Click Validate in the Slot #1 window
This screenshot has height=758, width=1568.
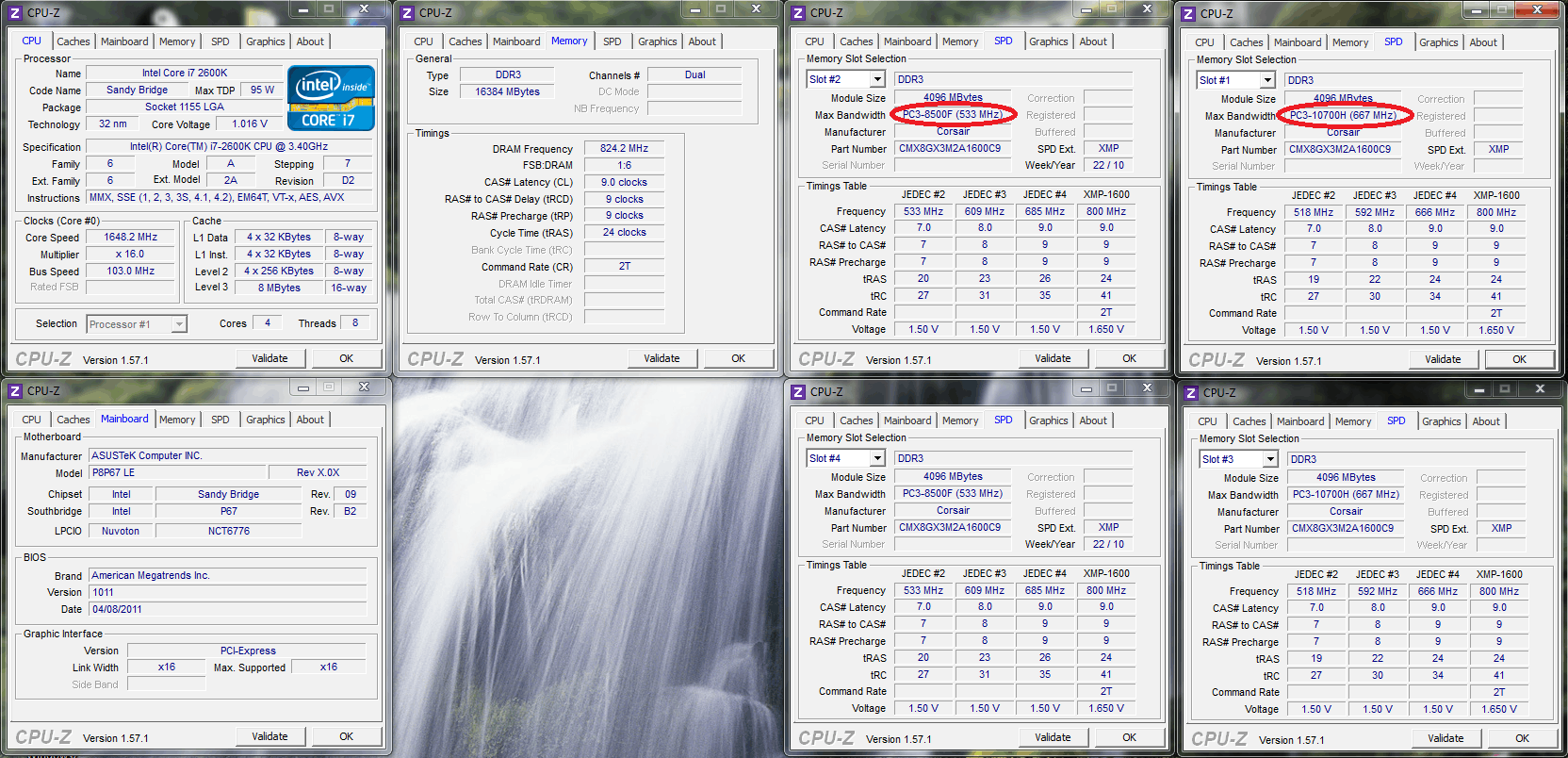[1443, 359]
